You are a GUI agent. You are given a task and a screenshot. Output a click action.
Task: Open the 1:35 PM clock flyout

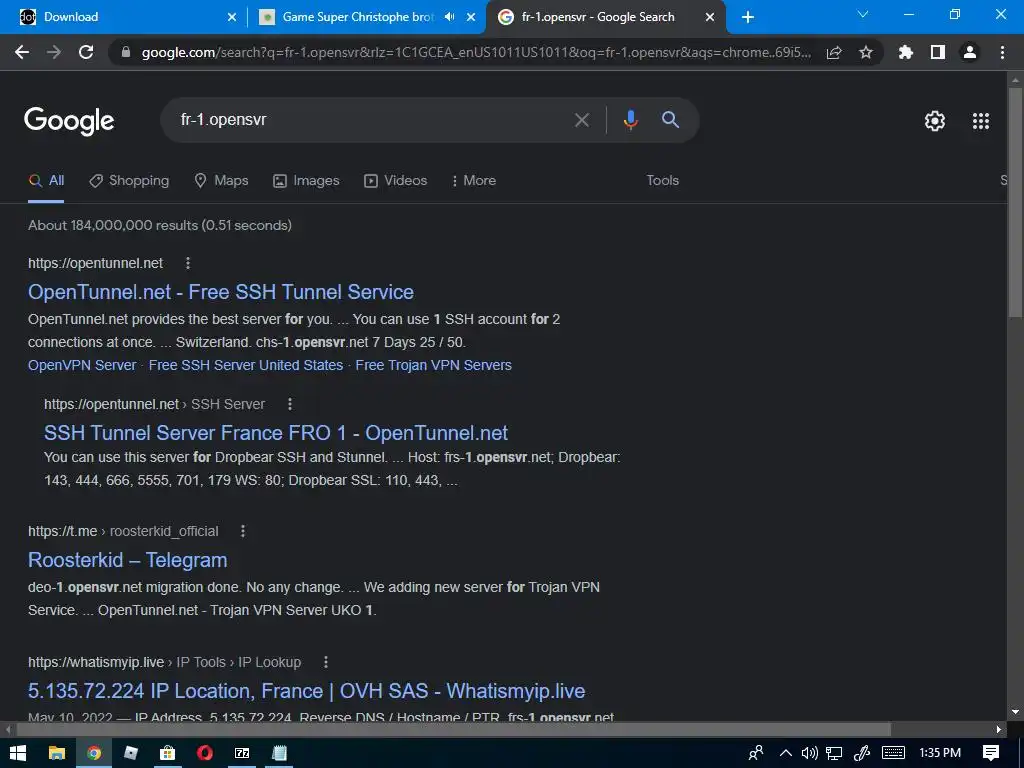[x=940, y=753]
